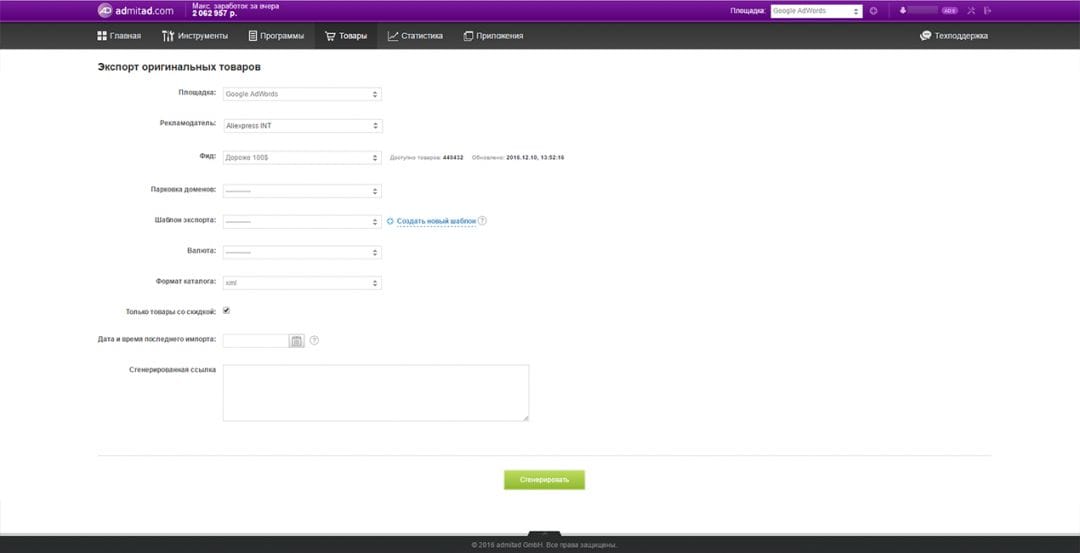Click the Только товары со скидкой label
This screenshot has width=1080, height=553.
click(171, 311)
